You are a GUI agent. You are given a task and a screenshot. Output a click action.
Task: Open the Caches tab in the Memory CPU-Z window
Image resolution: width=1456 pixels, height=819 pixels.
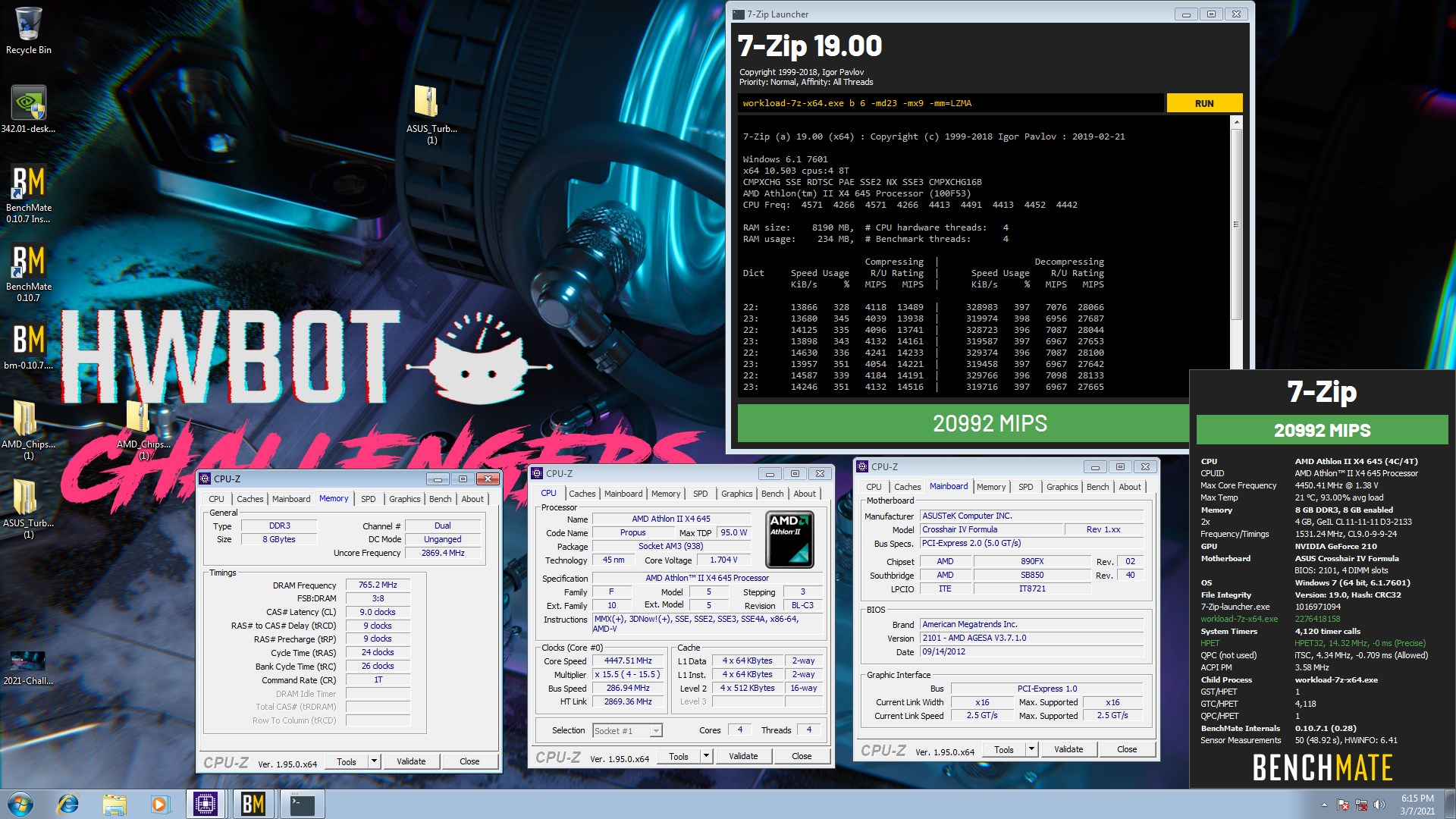pyautogui.click(x=249, y=499)
